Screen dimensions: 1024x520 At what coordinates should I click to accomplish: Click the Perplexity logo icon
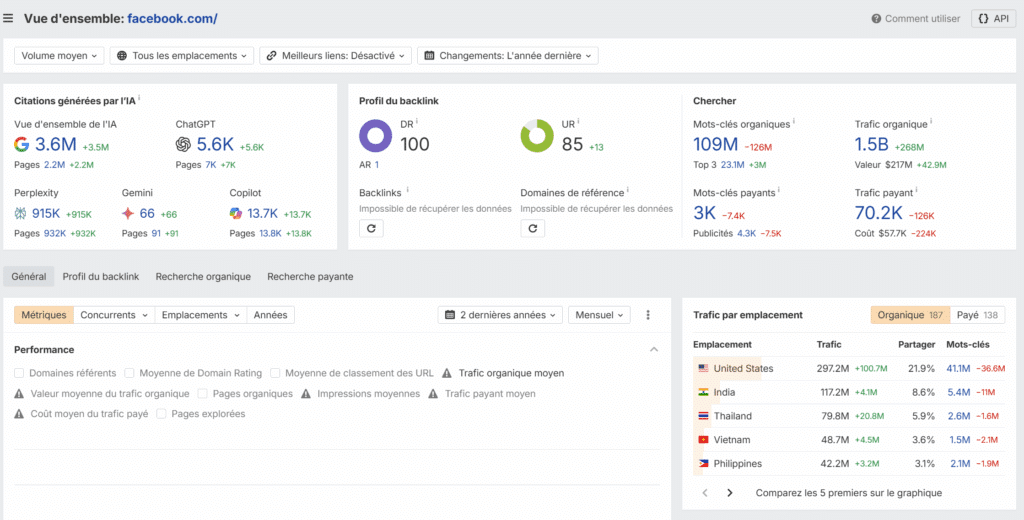point(20,214)
